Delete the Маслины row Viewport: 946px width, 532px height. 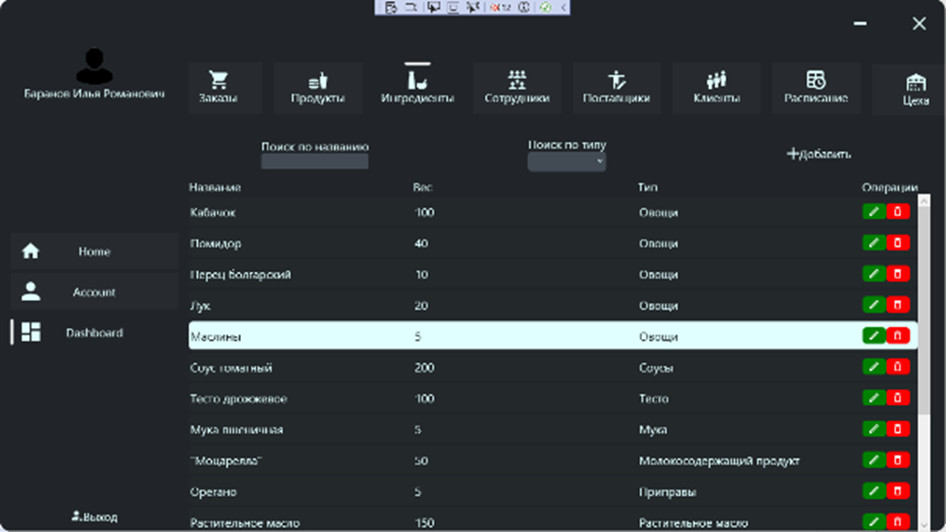coord(898,335)
